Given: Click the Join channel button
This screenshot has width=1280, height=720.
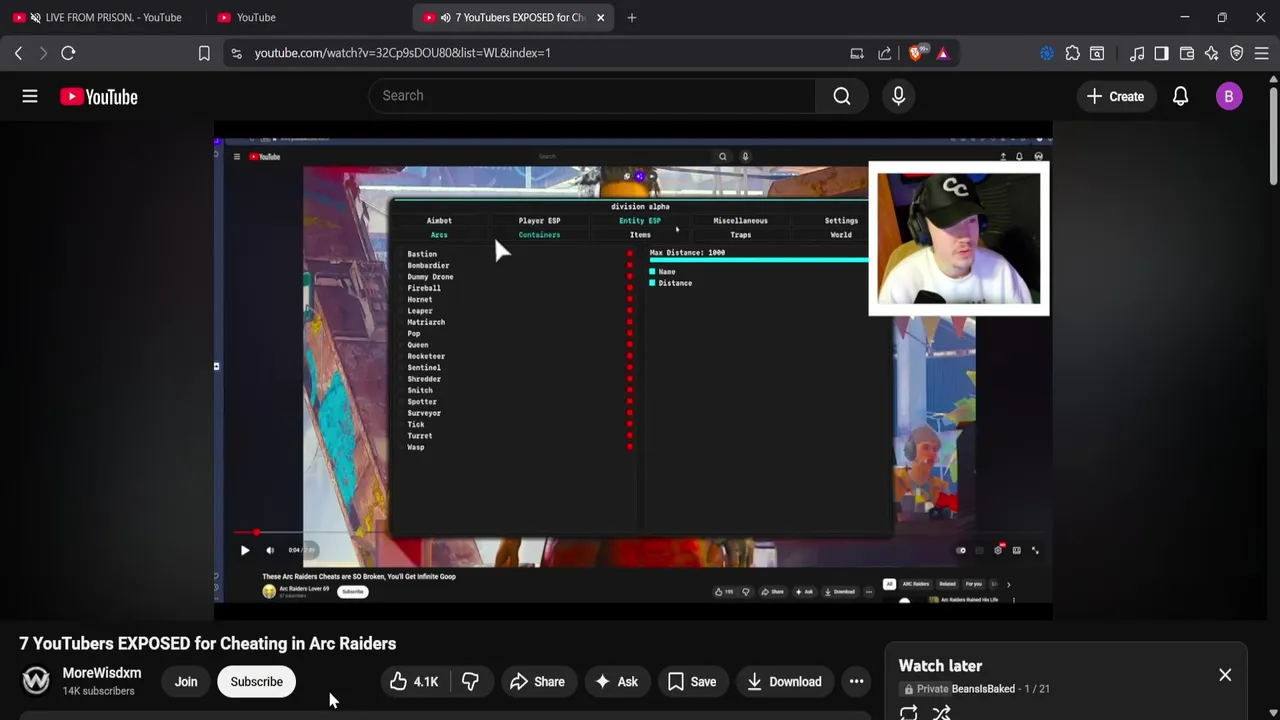Looking at the screenshot, I should pyautogui.click(x=186, y=682).
